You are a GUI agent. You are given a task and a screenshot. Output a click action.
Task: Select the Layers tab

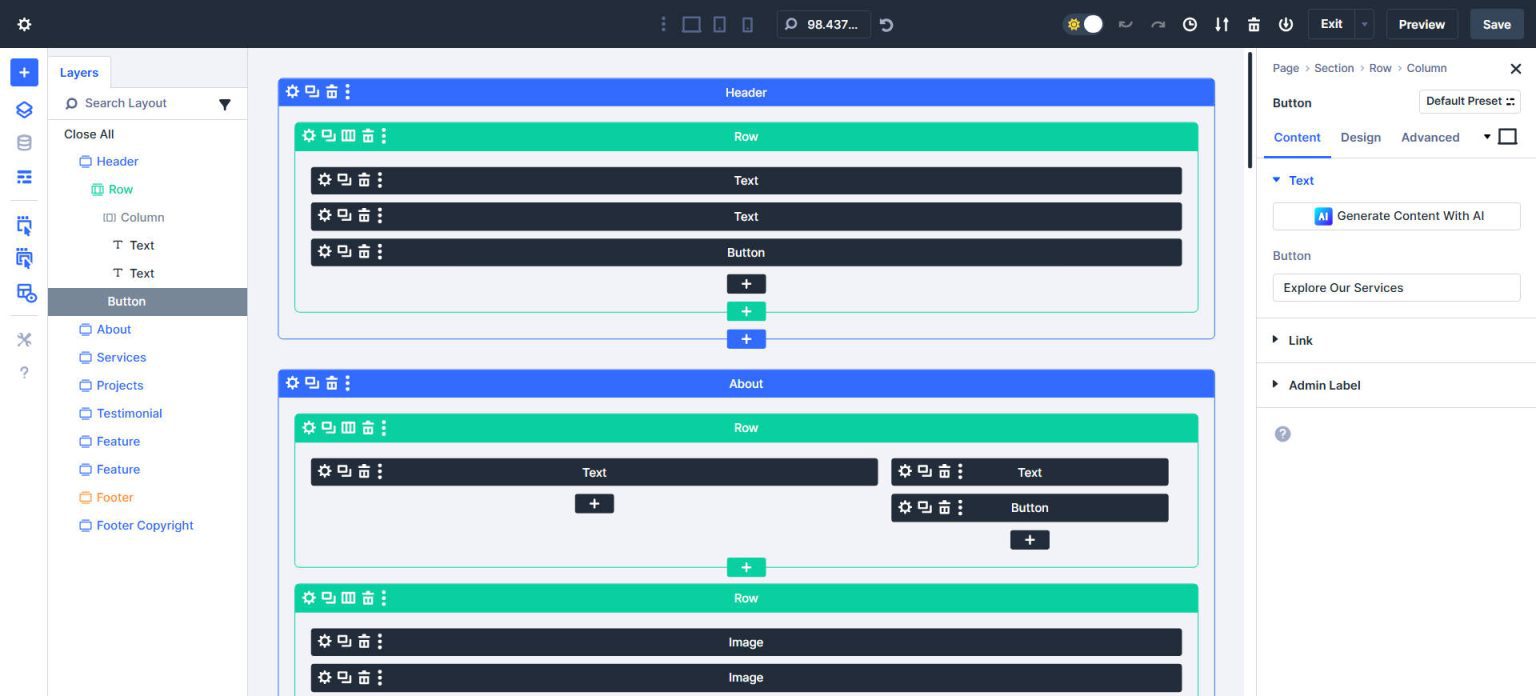[79, 72]
